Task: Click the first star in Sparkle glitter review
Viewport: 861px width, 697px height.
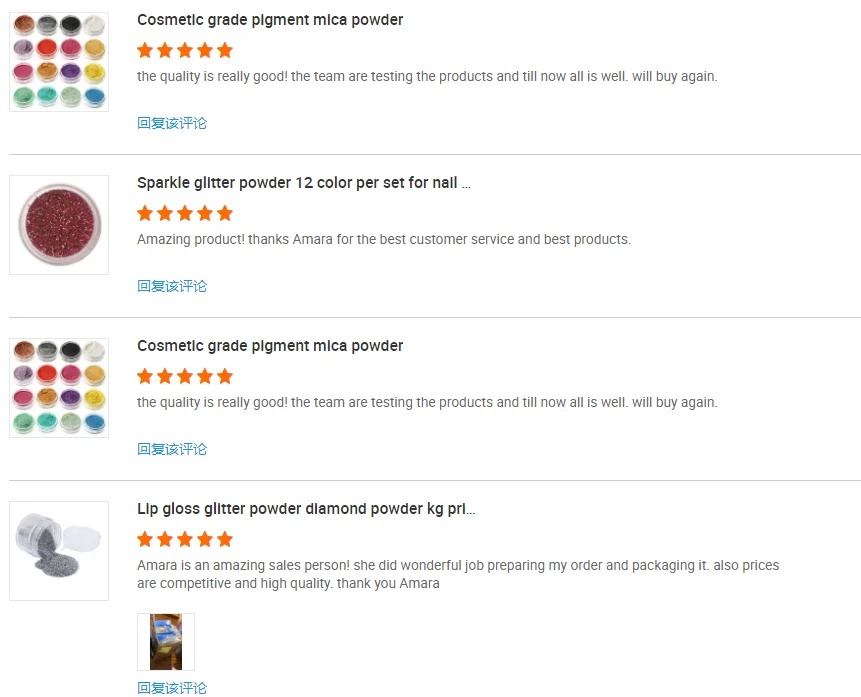Action: point(145,213)
